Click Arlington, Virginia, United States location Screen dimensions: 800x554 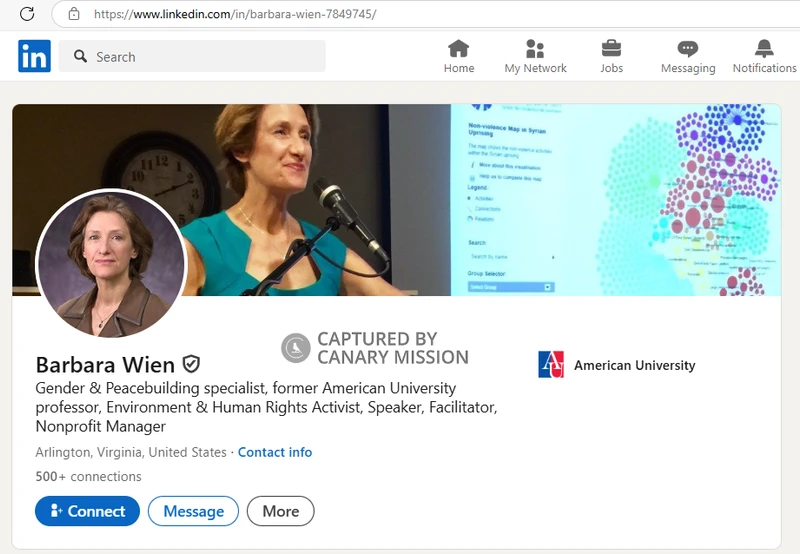(131, 452)
